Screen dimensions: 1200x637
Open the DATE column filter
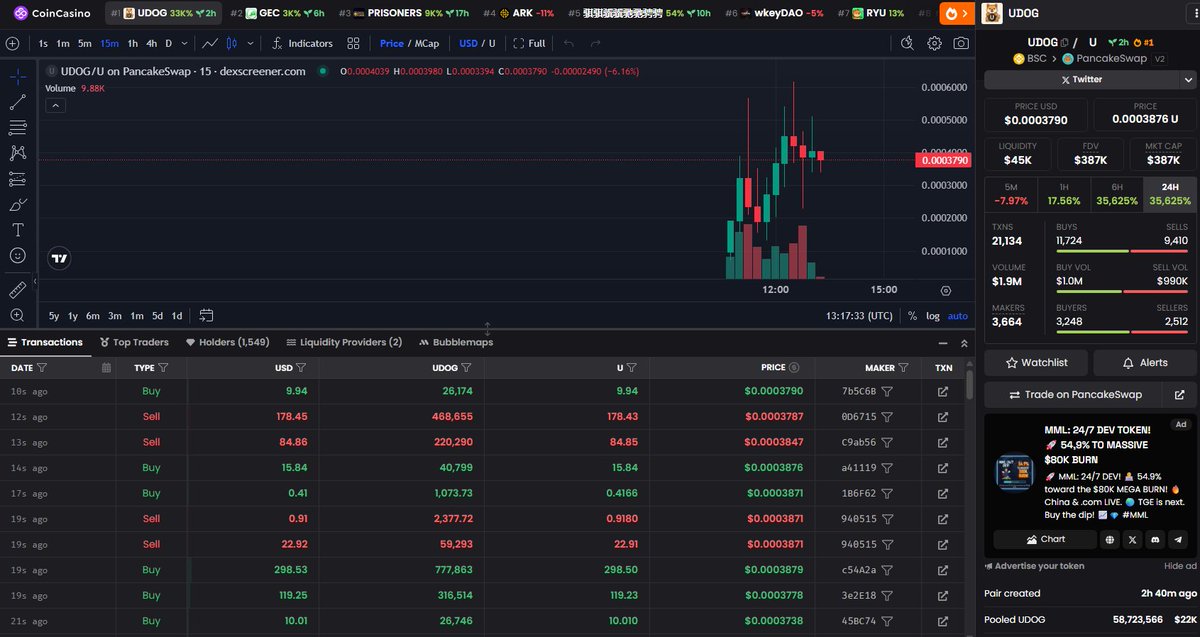(x=42, y=368)
